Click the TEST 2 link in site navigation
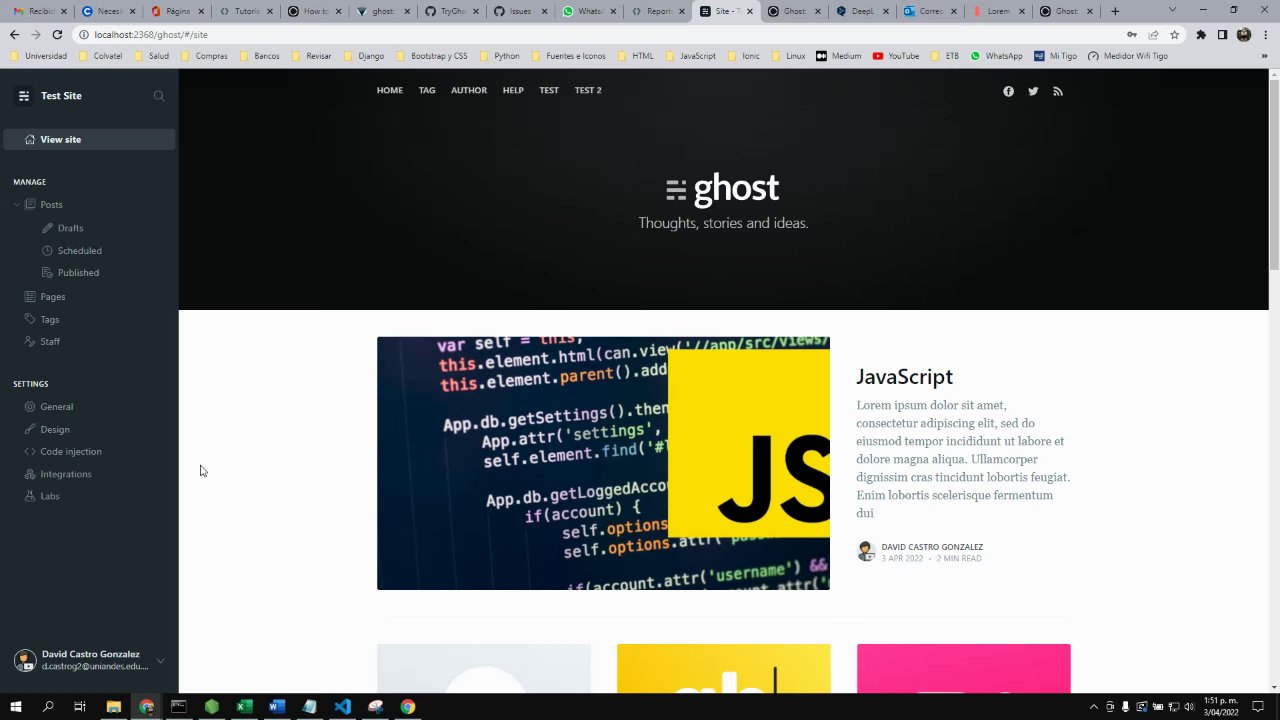This screenshot has width=1280, height=720. tap(588, 91)
